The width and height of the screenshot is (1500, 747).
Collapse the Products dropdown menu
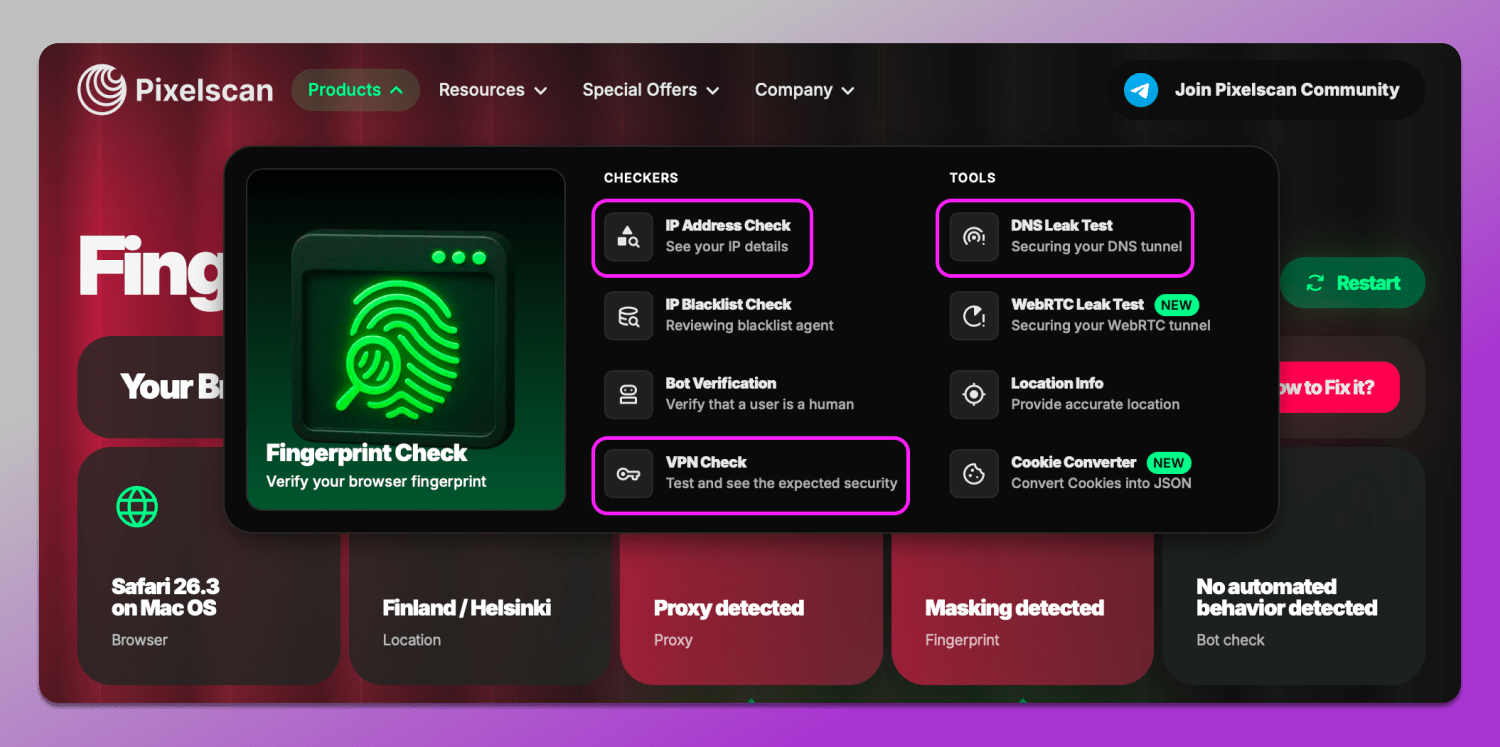click(x=355, y=90)
